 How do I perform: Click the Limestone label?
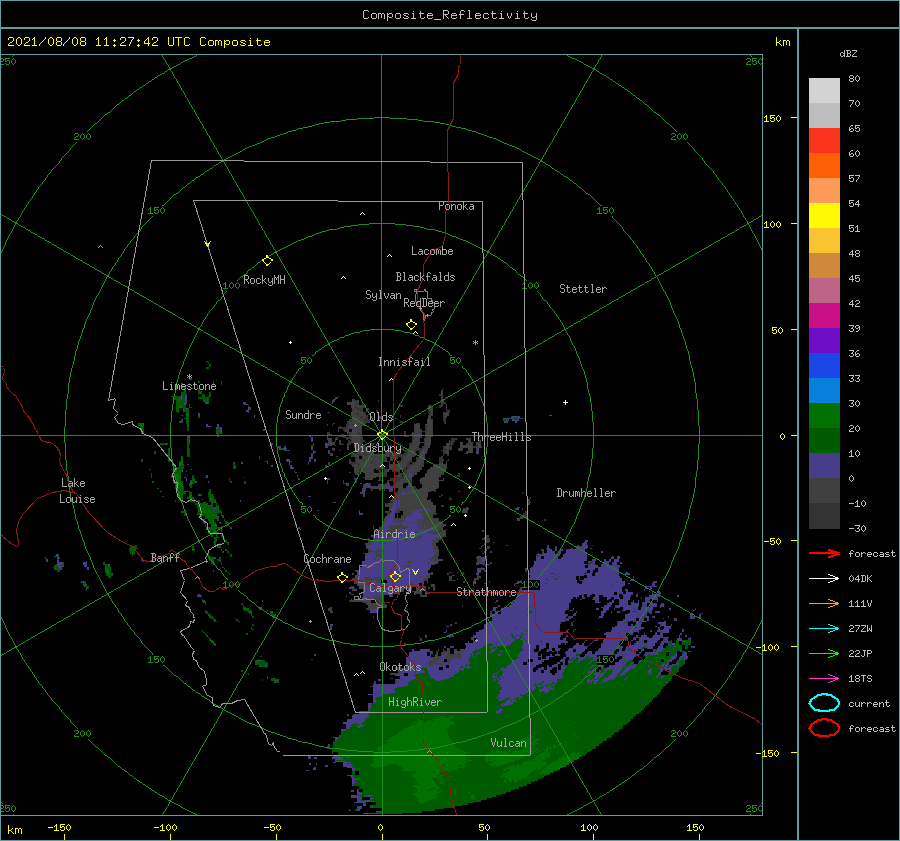[189, 386]
